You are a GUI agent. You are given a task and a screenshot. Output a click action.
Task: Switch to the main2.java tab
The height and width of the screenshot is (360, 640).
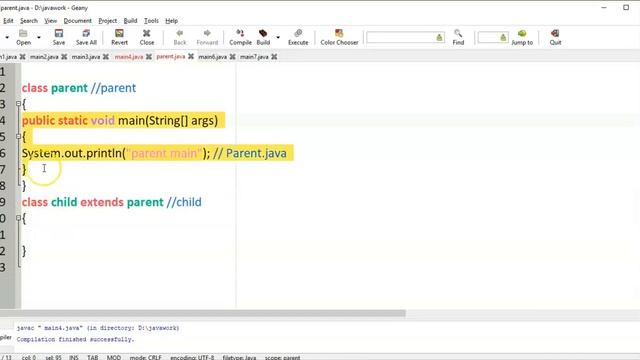(x=44, y=57)
